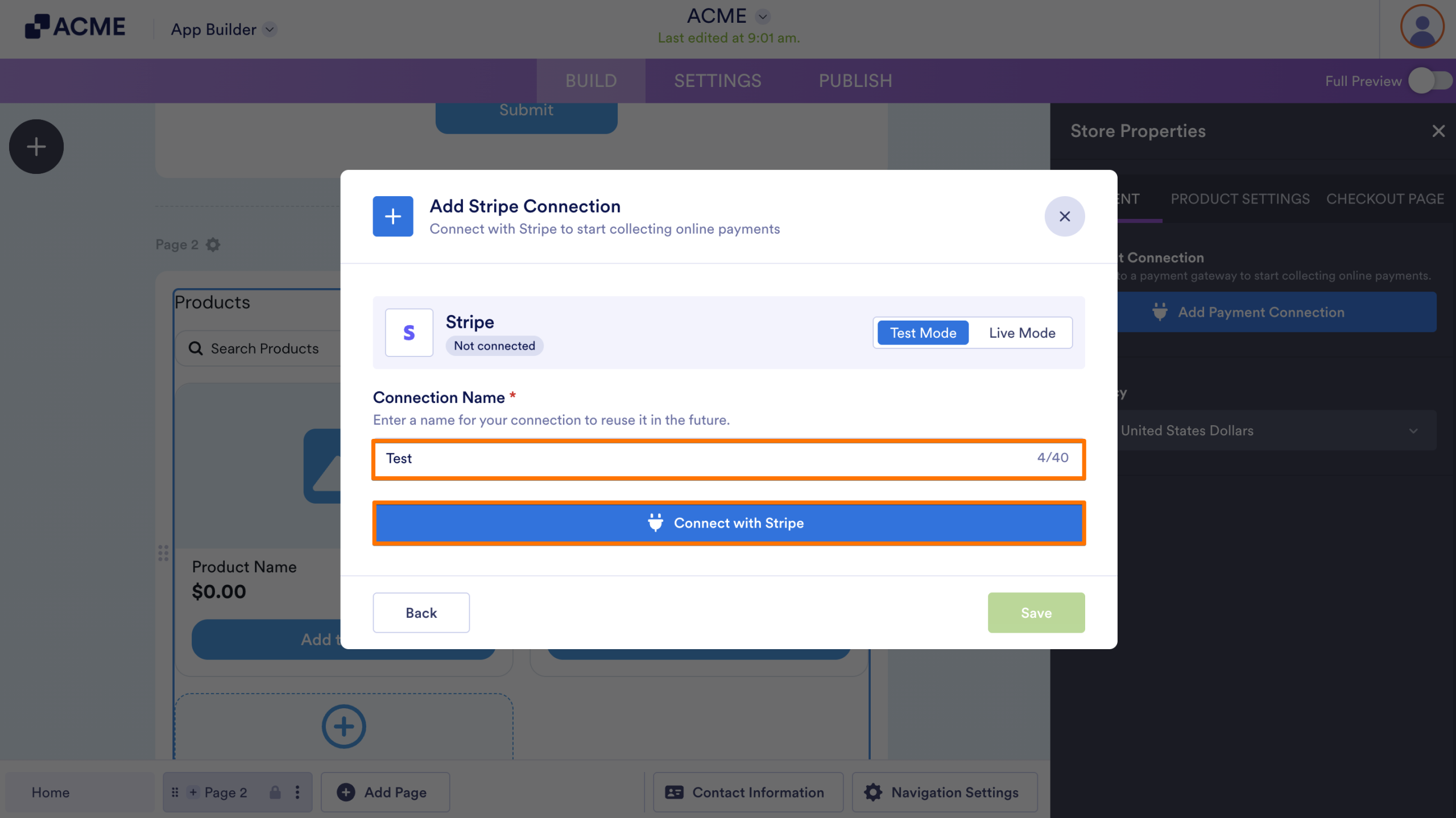The width and height of the screenshot is (1456, 818).
Task: Open Page 2 settings gear
Action: click(213, 245)
